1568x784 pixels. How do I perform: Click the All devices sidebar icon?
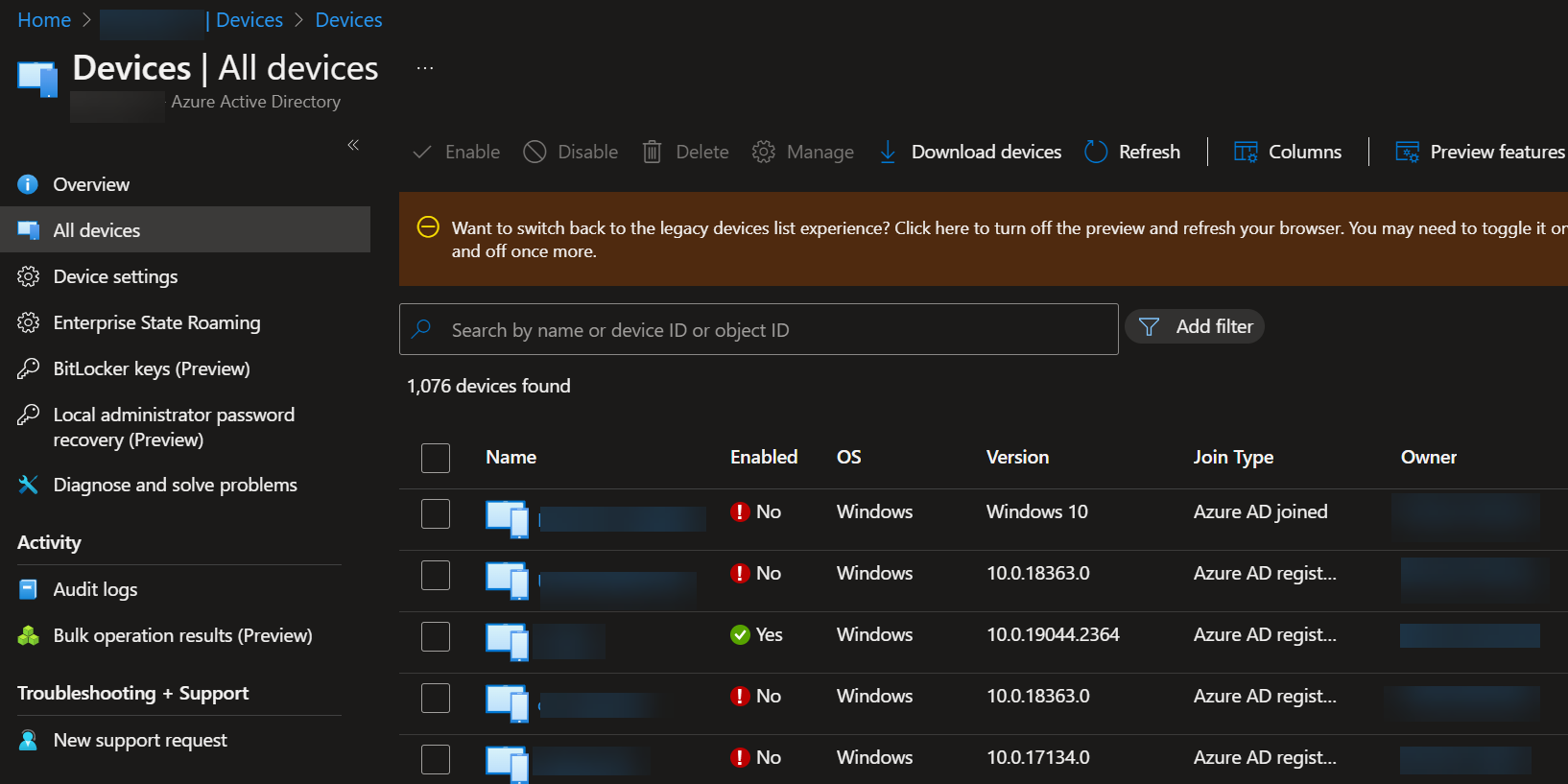point(28,230)
